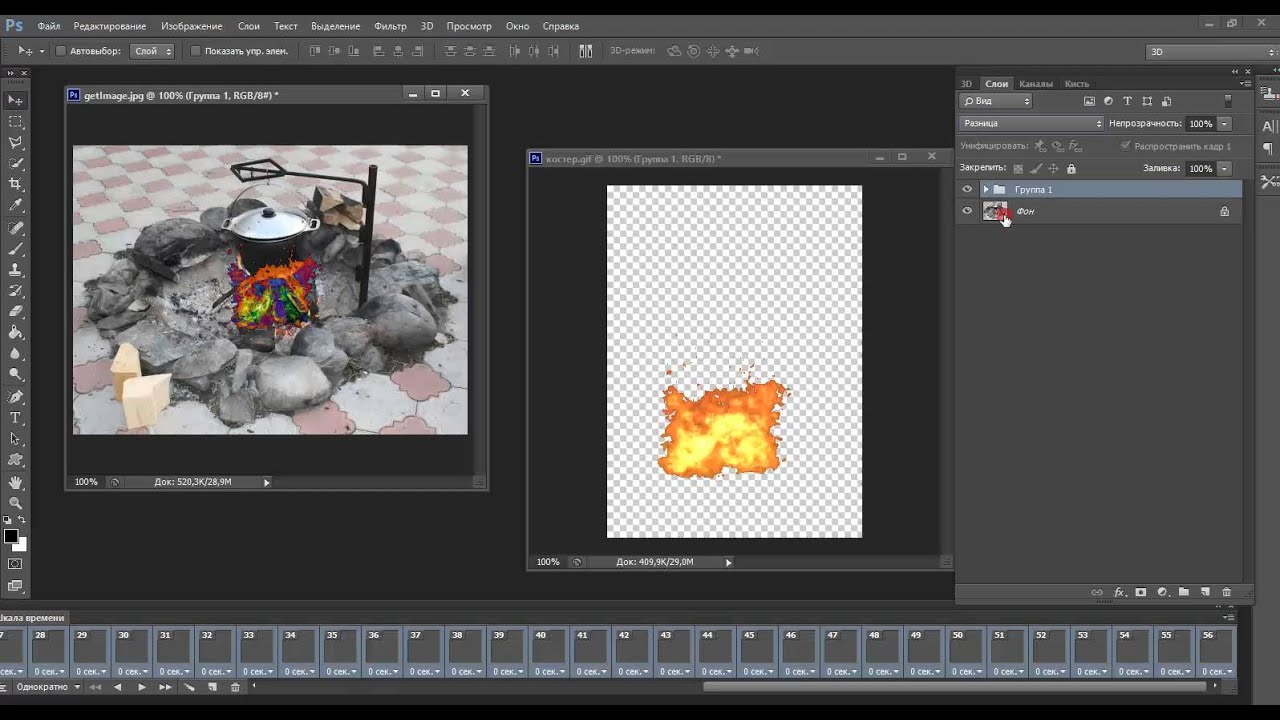Select the Paint Bucket tool
The height and width of the screenshot is (720, 1280).
pos(15,332)
